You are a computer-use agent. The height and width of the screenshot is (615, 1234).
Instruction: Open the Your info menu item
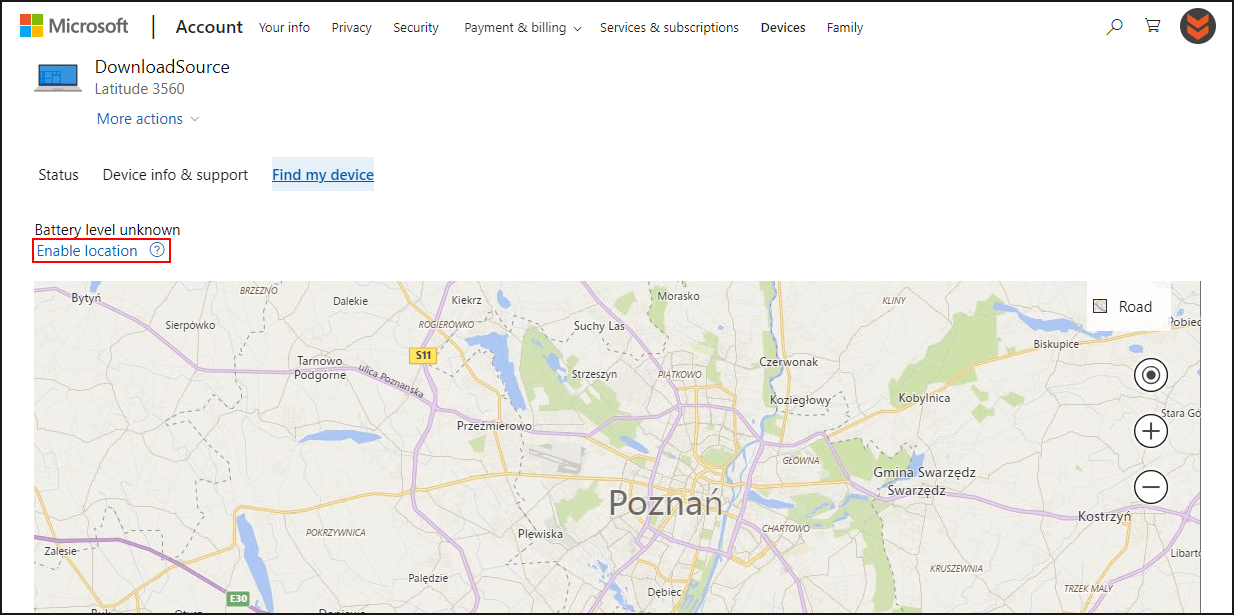pos(284,28)
